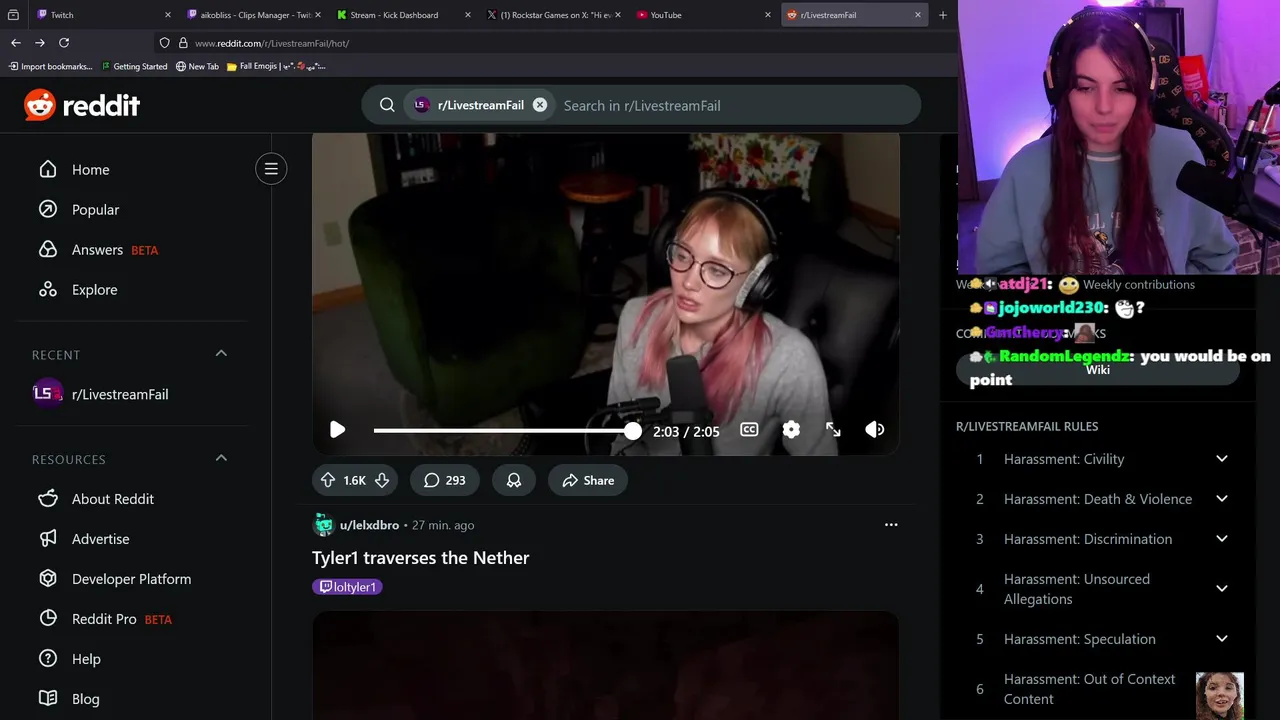Switch to the Clips Manager tab
This screenshot has height=720, width=1280.
[x=252, y=15]
